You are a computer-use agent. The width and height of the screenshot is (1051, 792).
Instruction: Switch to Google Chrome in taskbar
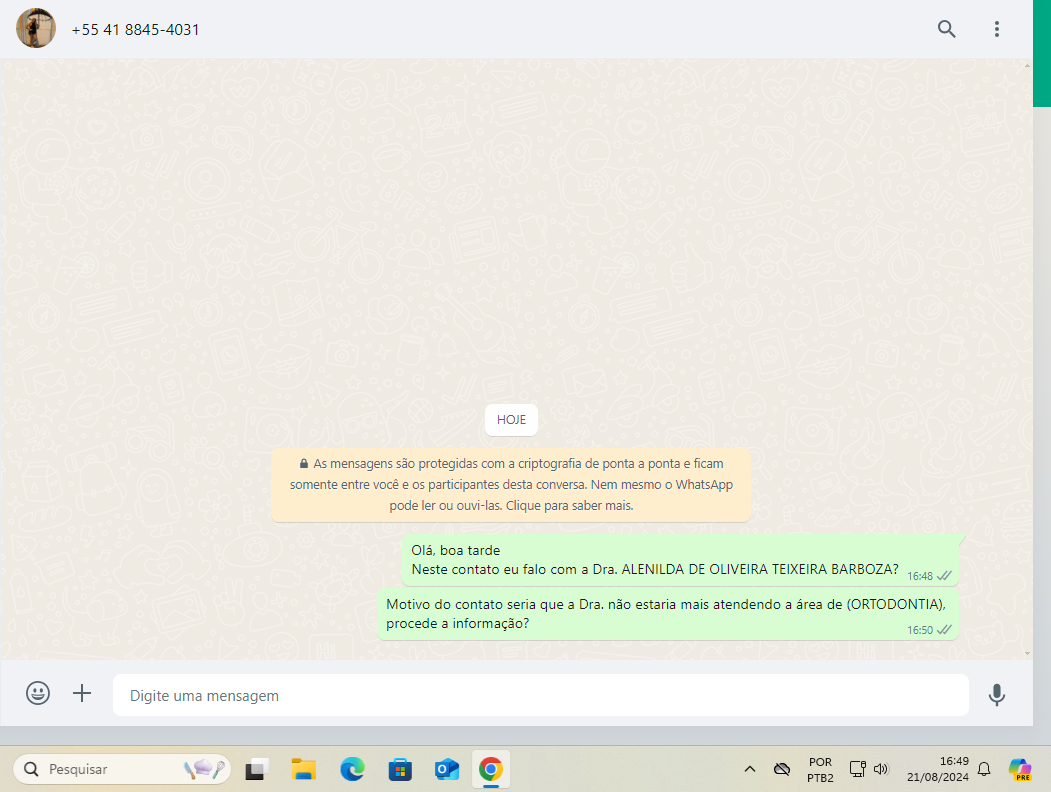click(x=491, y=769)
